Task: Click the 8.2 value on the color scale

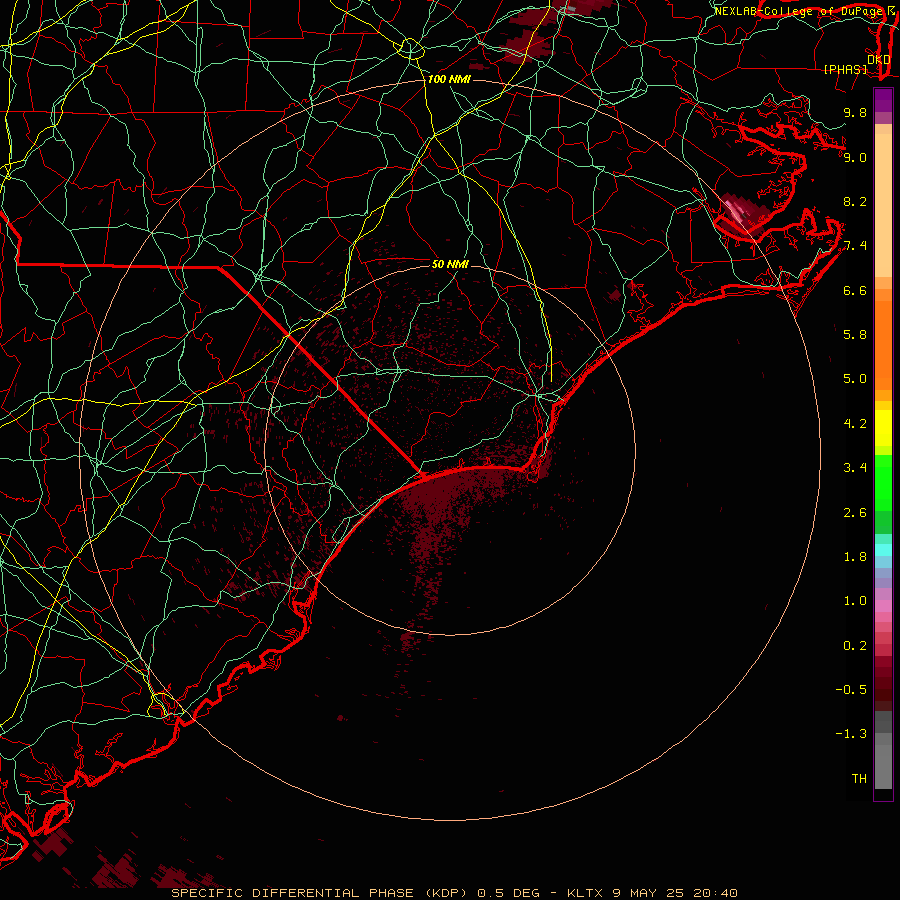Action: [855, 201]
